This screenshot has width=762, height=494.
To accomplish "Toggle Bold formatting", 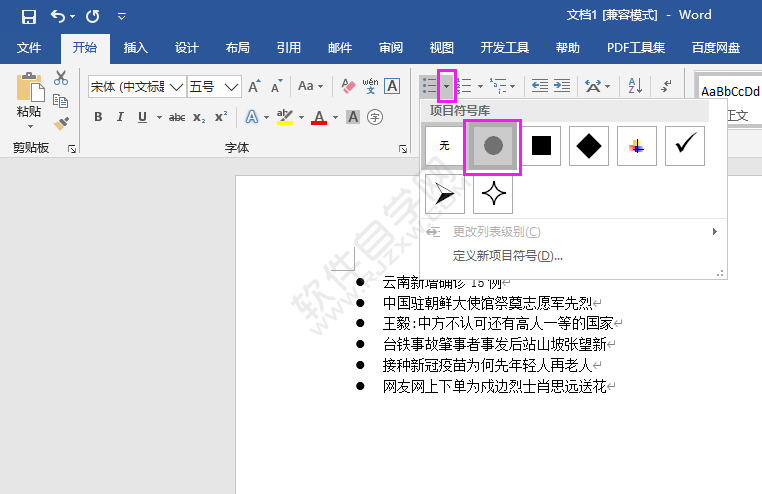I will click(98, 117).
